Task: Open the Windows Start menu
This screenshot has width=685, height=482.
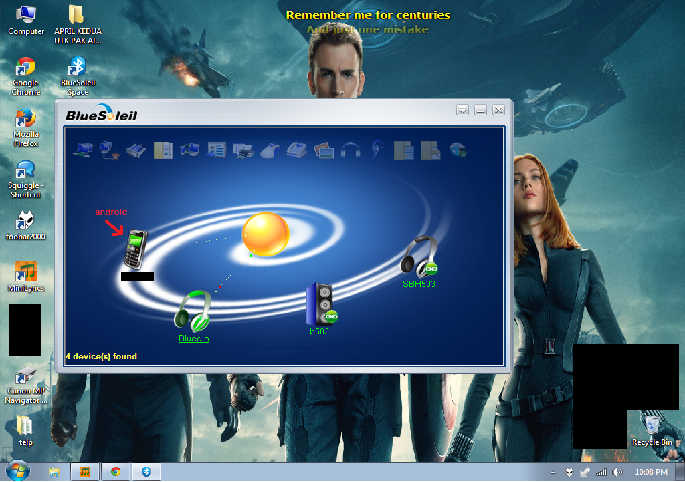Action: [x=17, y=472]
